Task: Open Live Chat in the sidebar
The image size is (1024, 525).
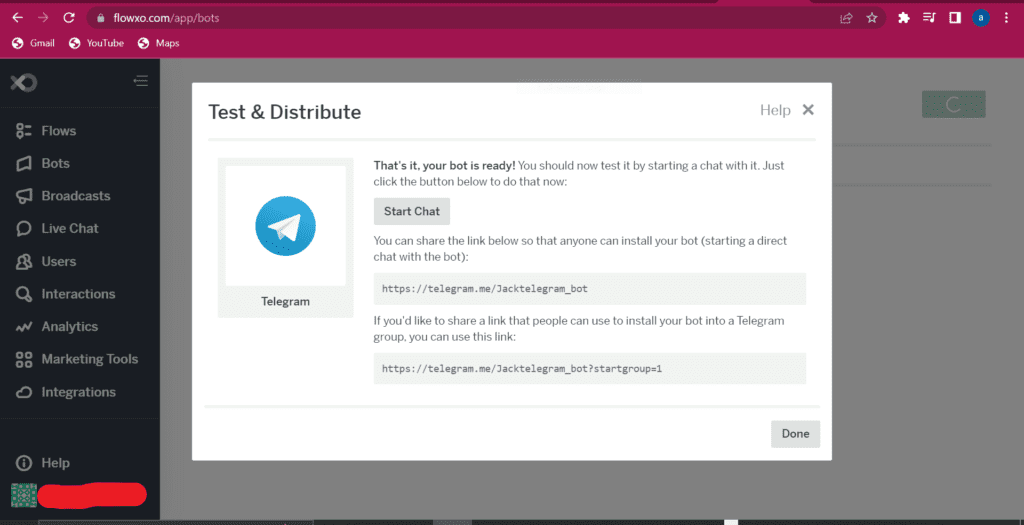Action: pos(57,229)
